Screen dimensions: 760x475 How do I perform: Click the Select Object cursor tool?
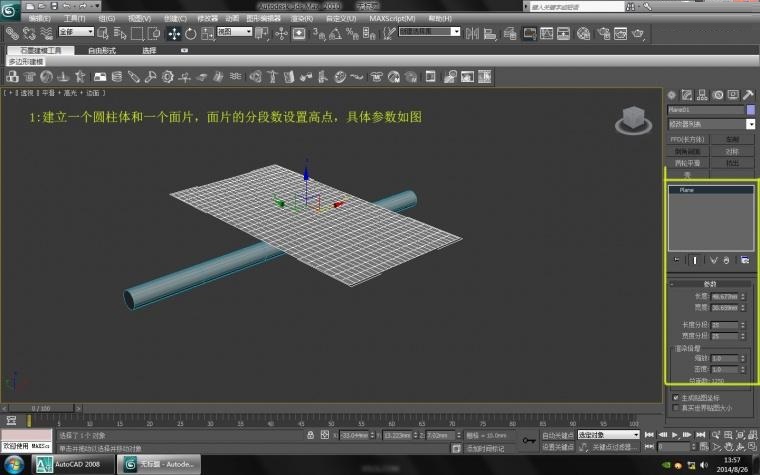point(102,33)
